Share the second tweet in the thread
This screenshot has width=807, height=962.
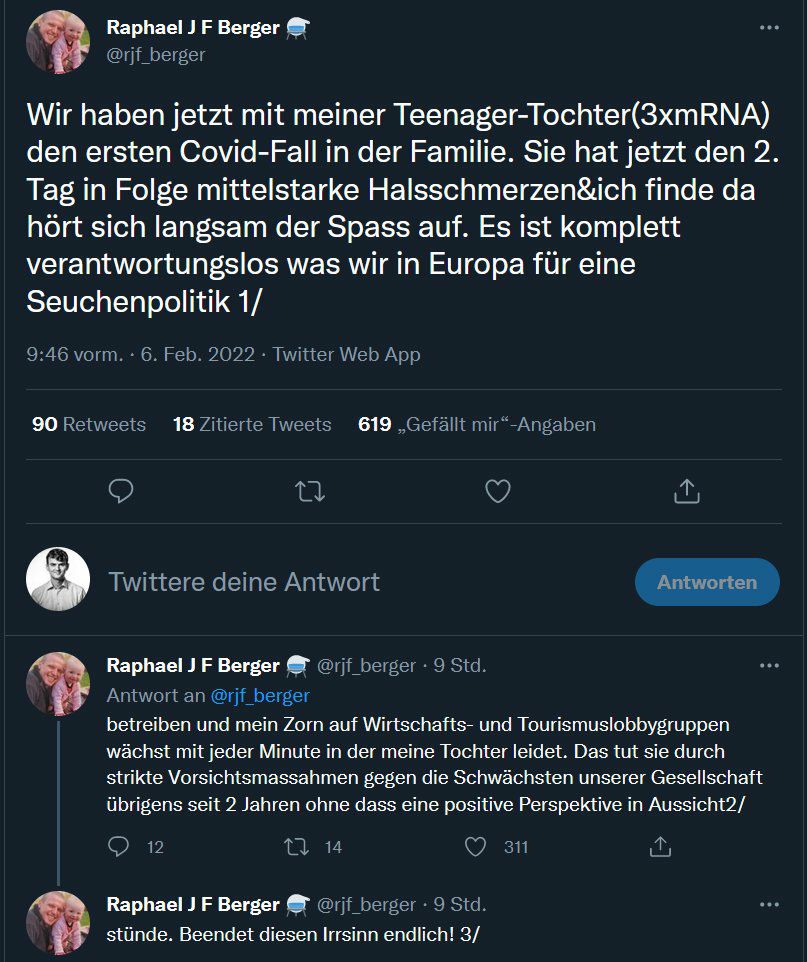point(659,847)
